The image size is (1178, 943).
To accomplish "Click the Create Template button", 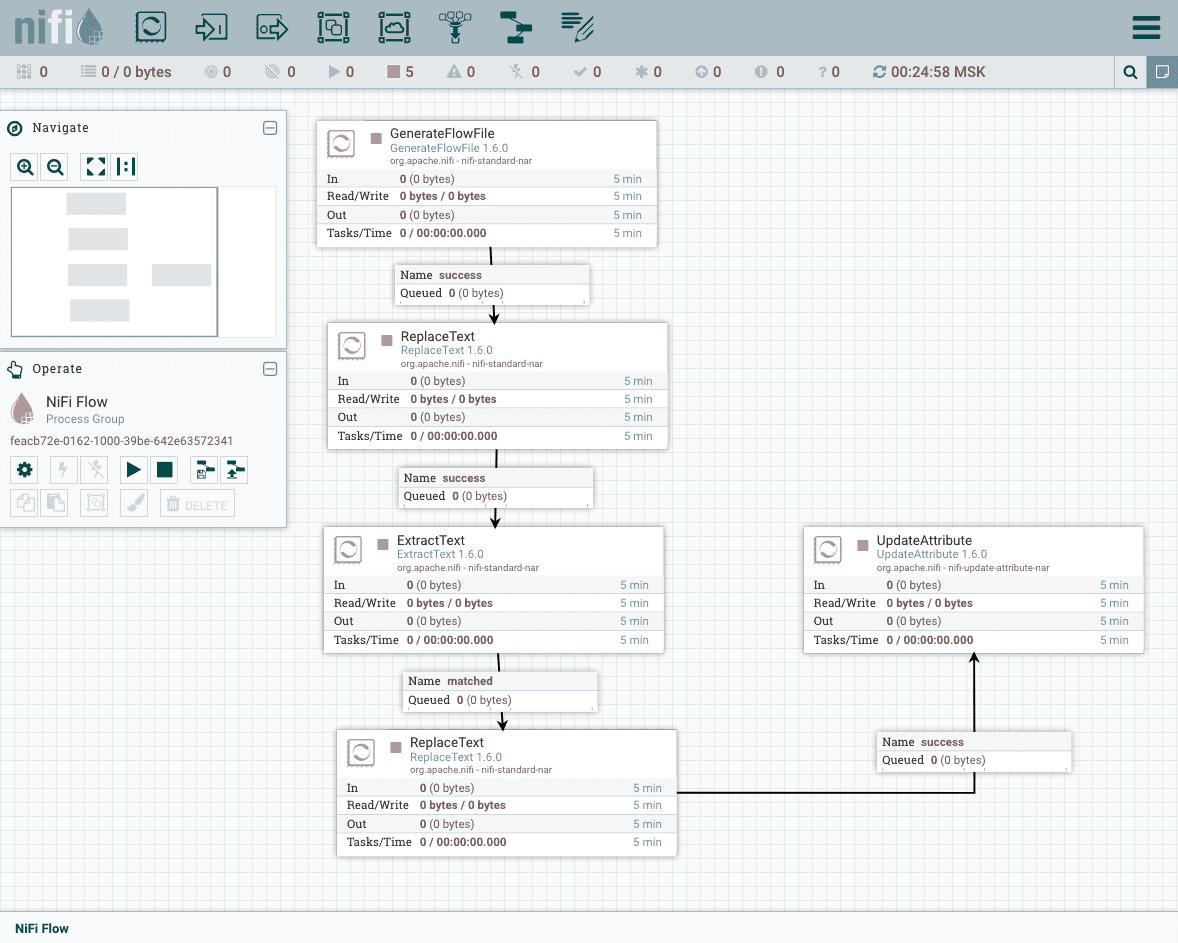I will tap(204, 470).
